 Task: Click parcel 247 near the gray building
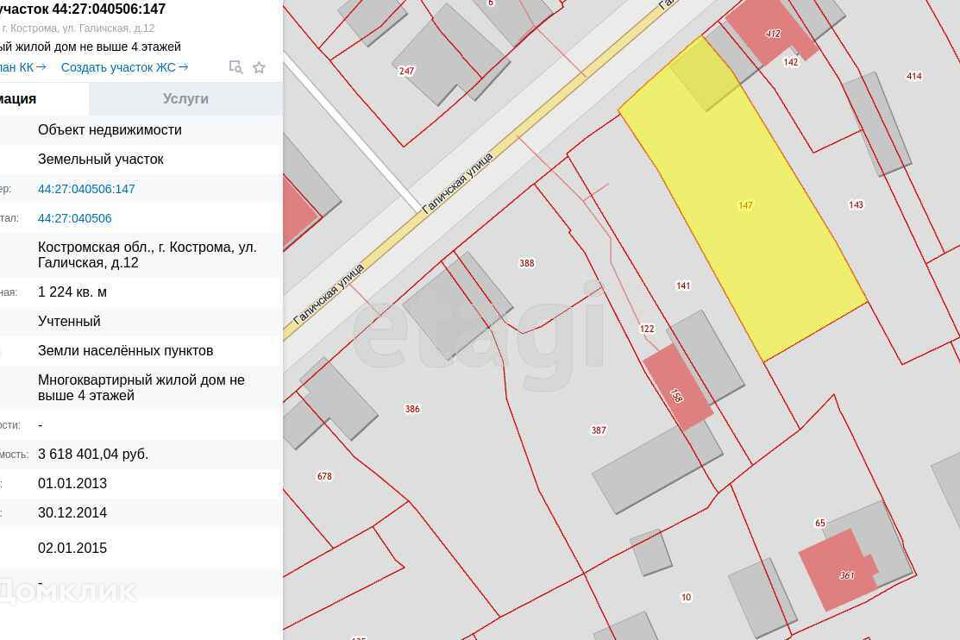coord(406,71)
